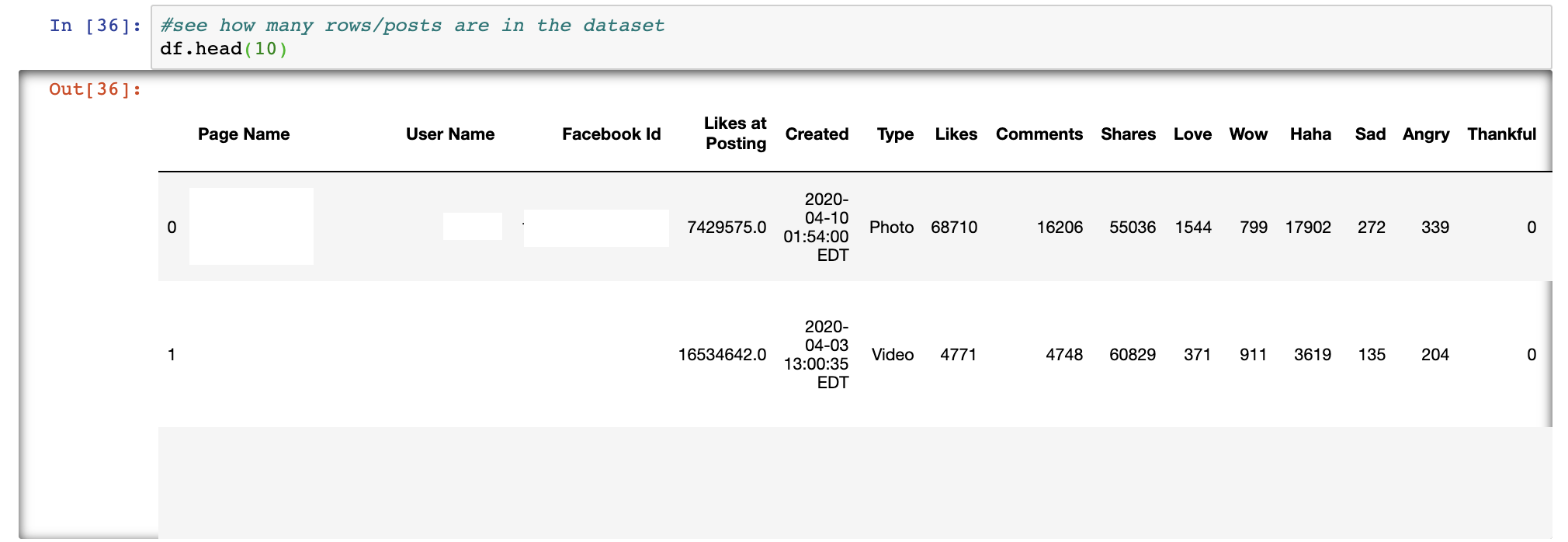Click the Angry column header
Screen dimensions: 1568x542
click(x=1425, y=134)
